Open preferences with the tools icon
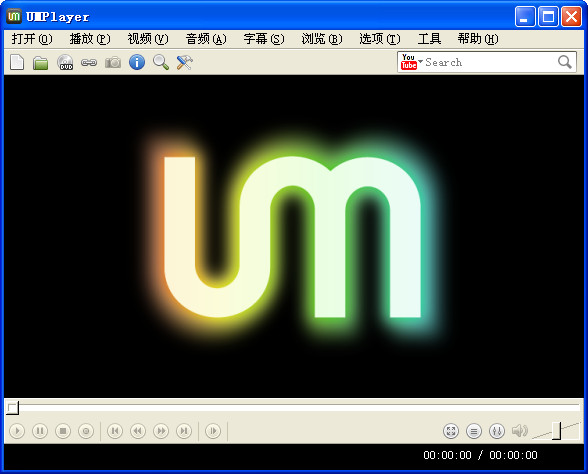 click(184, 62)
